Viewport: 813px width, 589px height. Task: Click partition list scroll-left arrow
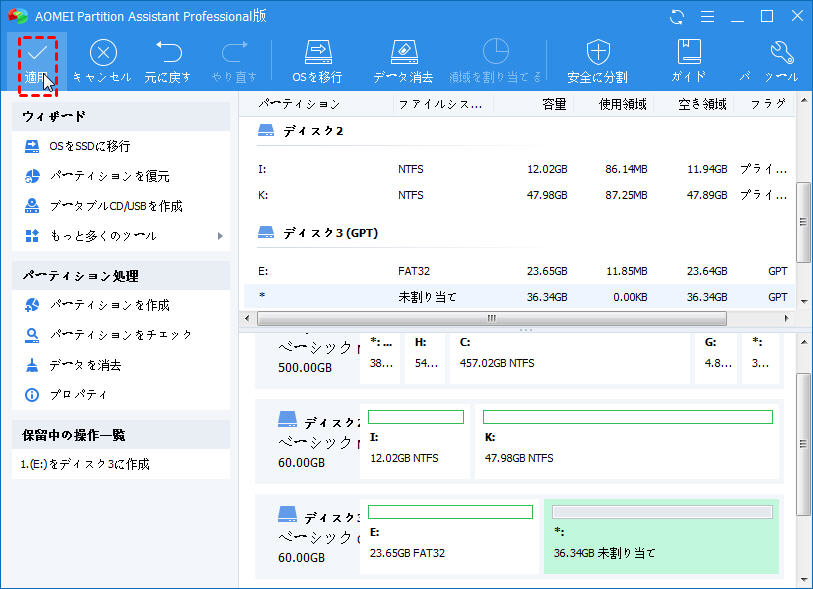tap(247, 318)
